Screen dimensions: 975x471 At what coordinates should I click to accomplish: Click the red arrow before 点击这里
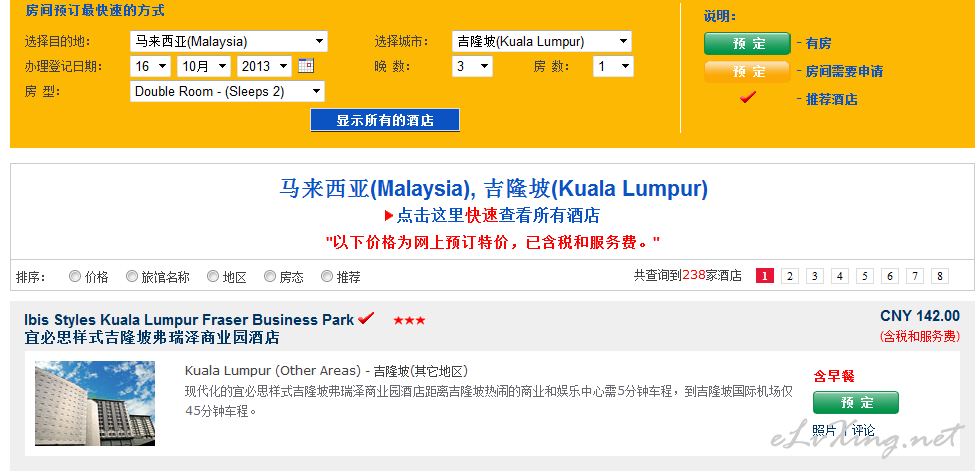click(x=389, y=216)
